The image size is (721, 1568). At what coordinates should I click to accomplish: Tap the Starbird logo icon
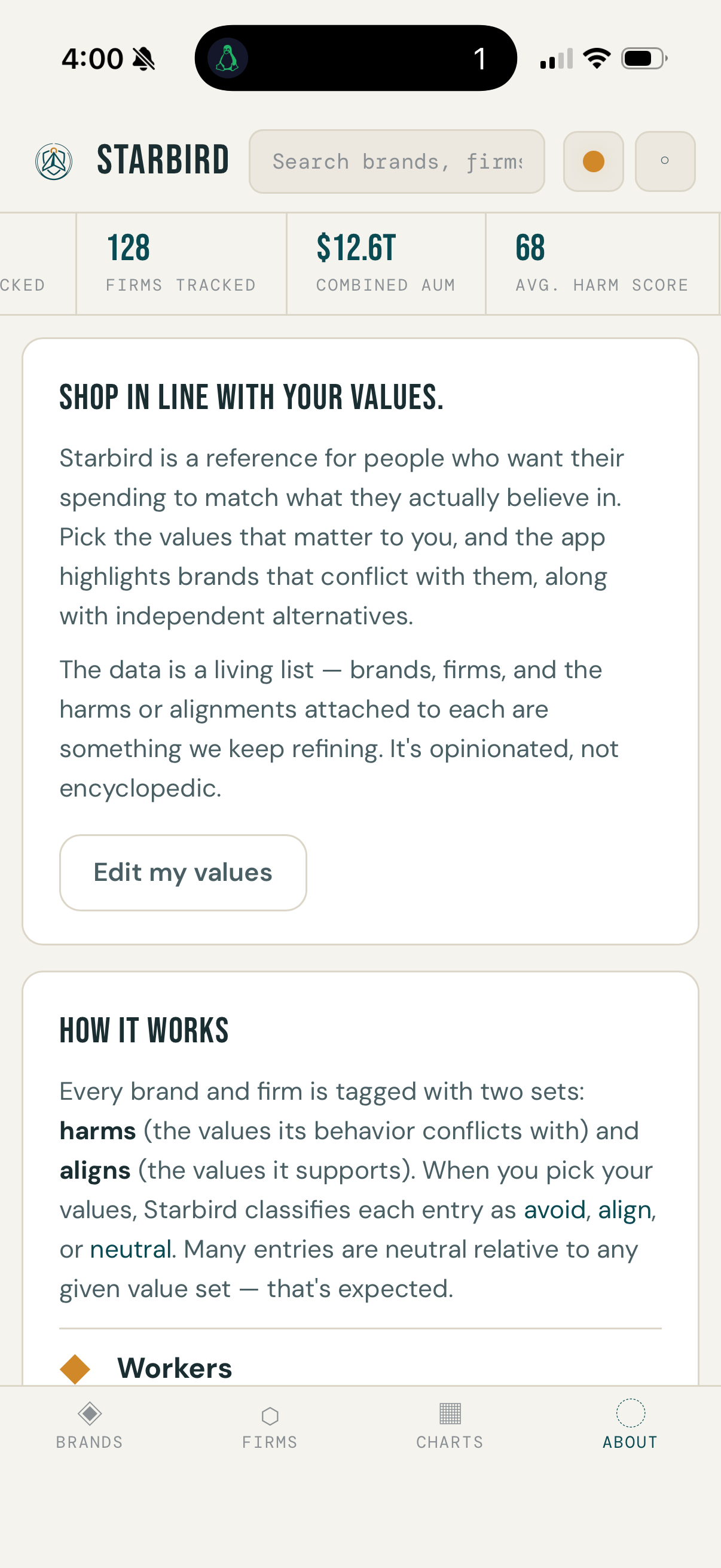click(54, 161)
